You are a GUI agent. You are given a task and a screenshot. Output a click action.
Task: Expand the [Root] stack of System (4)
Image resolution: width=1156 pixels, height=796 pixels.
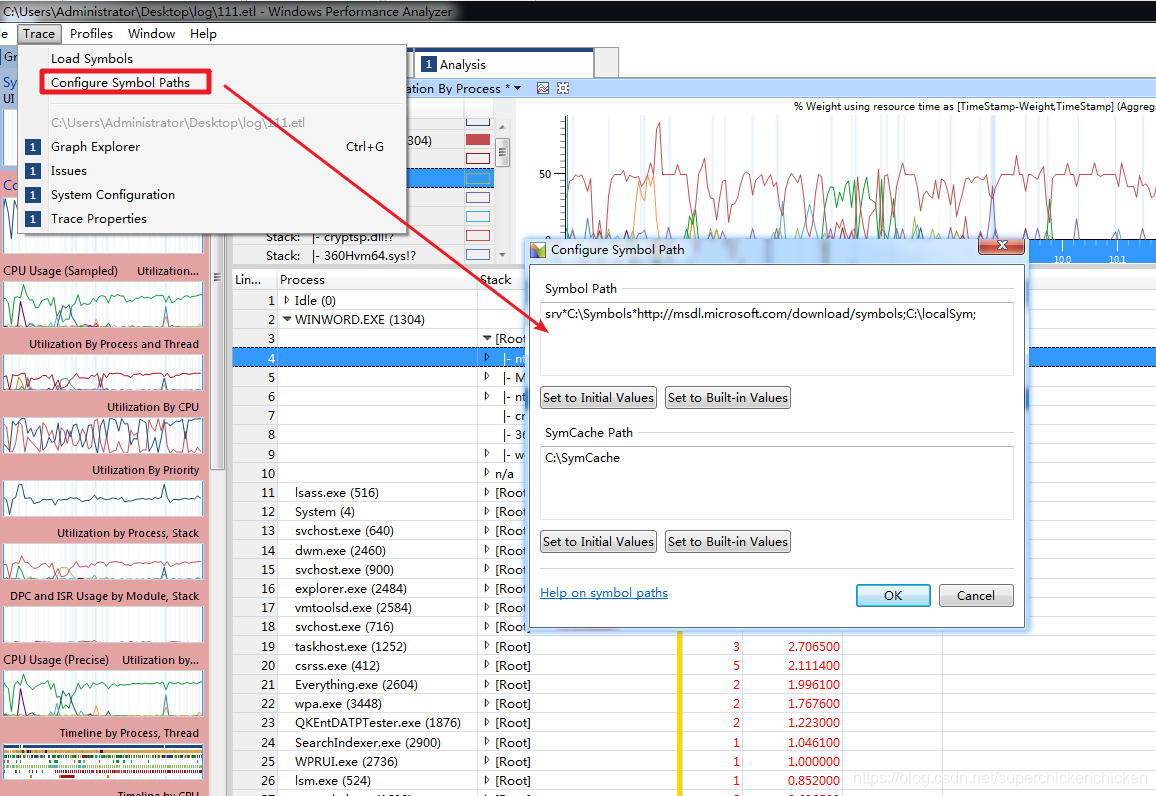tap(487, 511)
